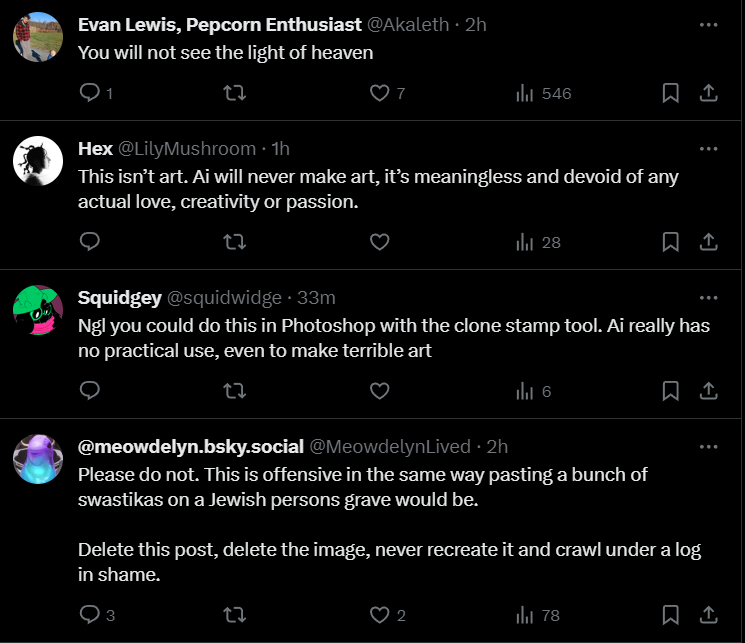Image resolution: width=745 pixels, height=643 pixels.
Task: Reply to meowdelyn.bsky.social's tweet
Action: pos(89,615)
